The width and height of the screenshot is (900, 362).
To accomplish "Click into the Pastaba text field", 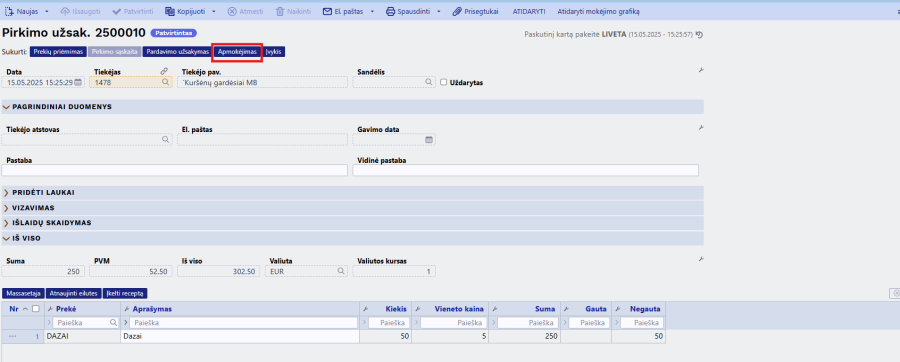I will click(x=174, y=170).
